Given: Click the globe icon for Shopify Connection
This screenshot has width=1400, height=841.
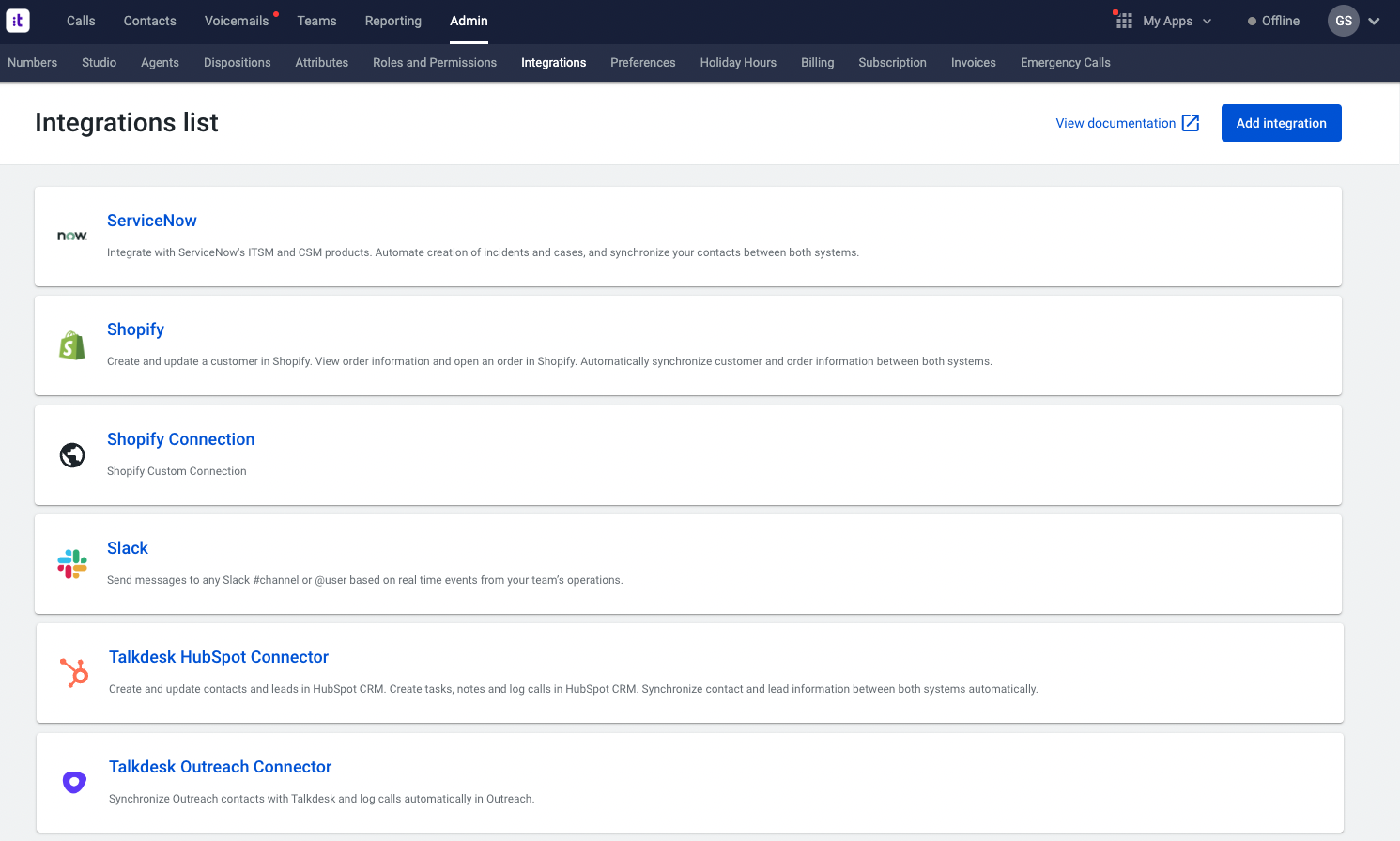Looking at the screenshot, I should click(x=72, y=455).
